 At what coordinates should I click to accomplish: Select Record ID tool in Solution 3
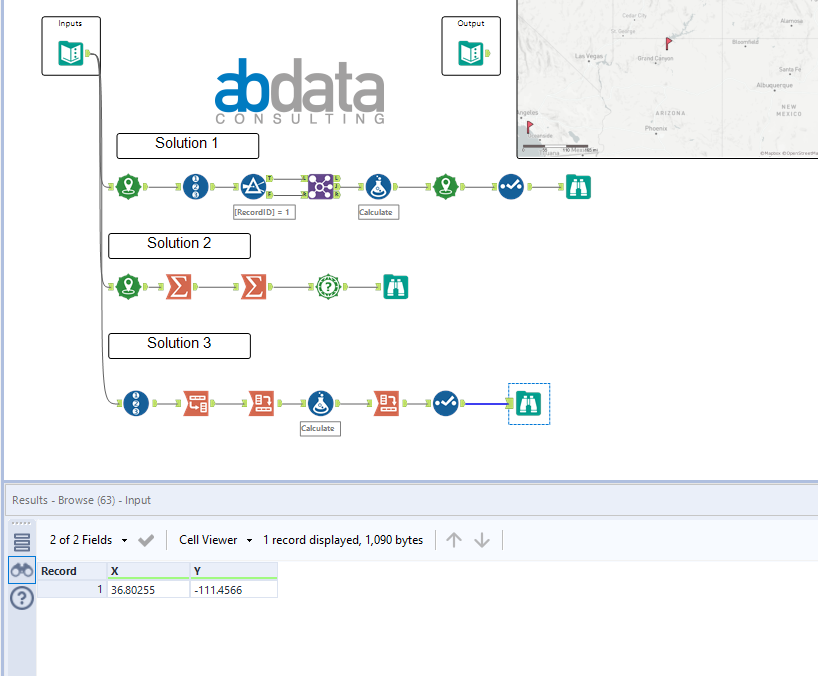point(136,403)
